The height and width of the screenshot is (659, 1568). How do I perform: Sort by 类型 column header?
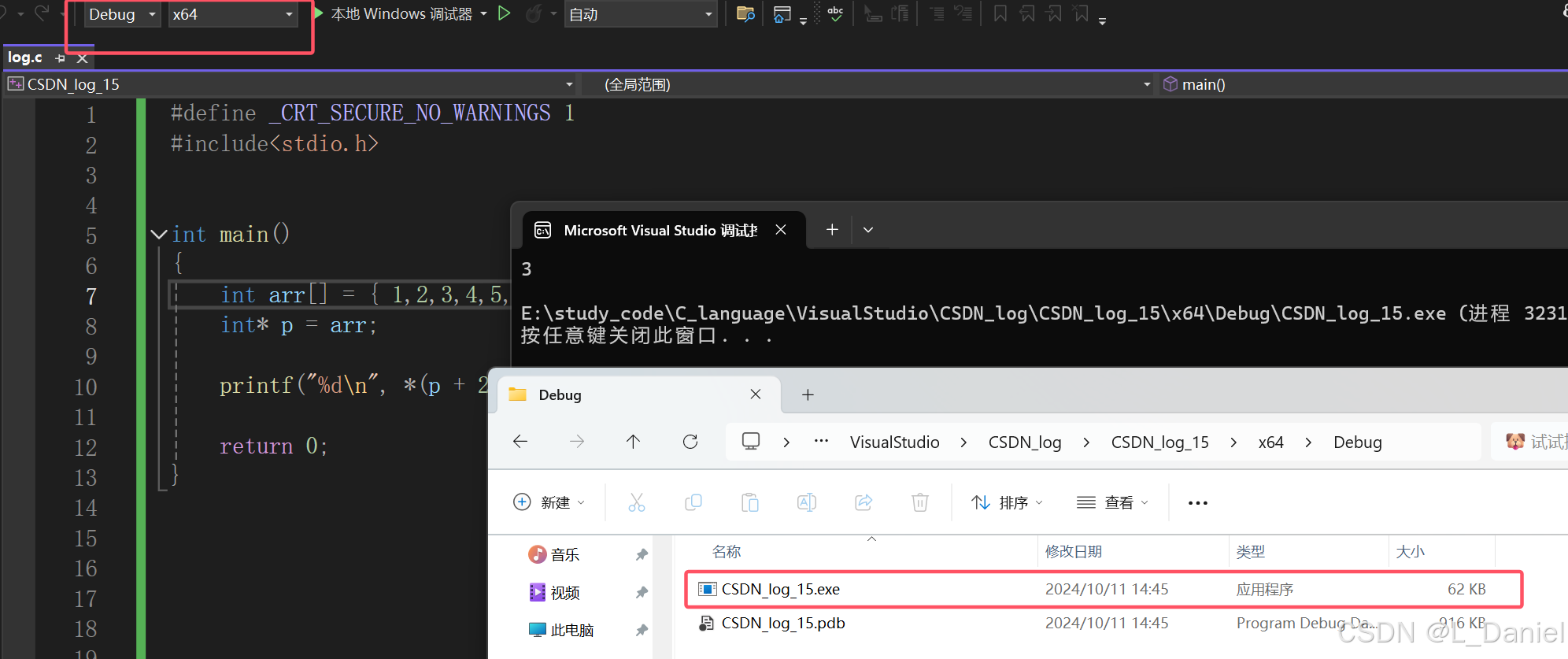(1251, 552)
